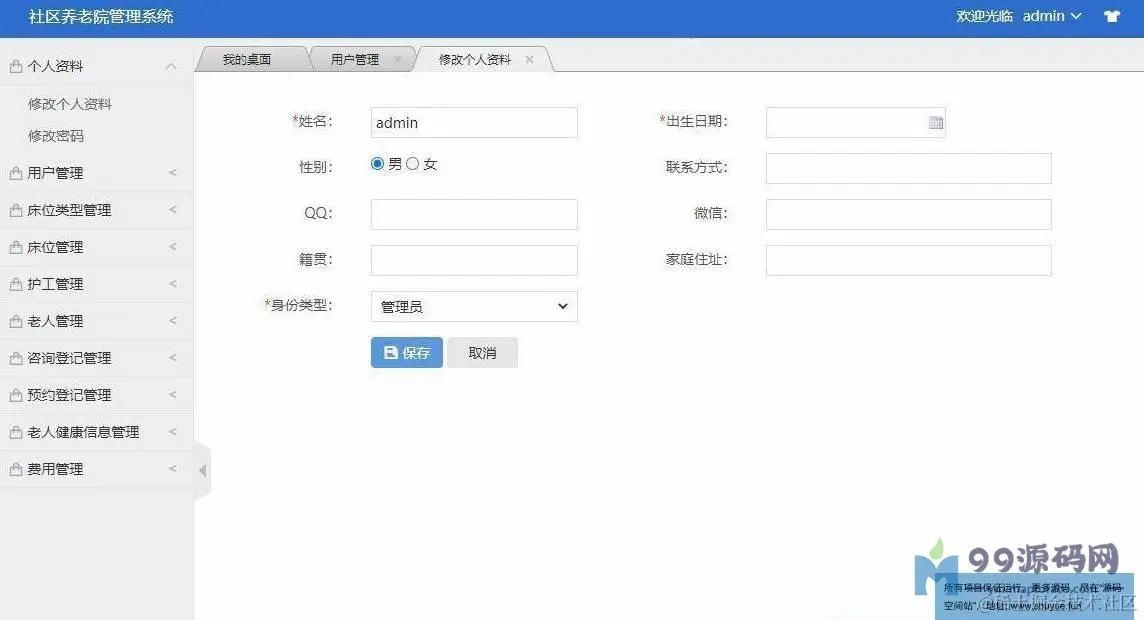Screen dimensions: 1144x620
Task: Focus the 籍贯 input field
Action: (474, 260)
